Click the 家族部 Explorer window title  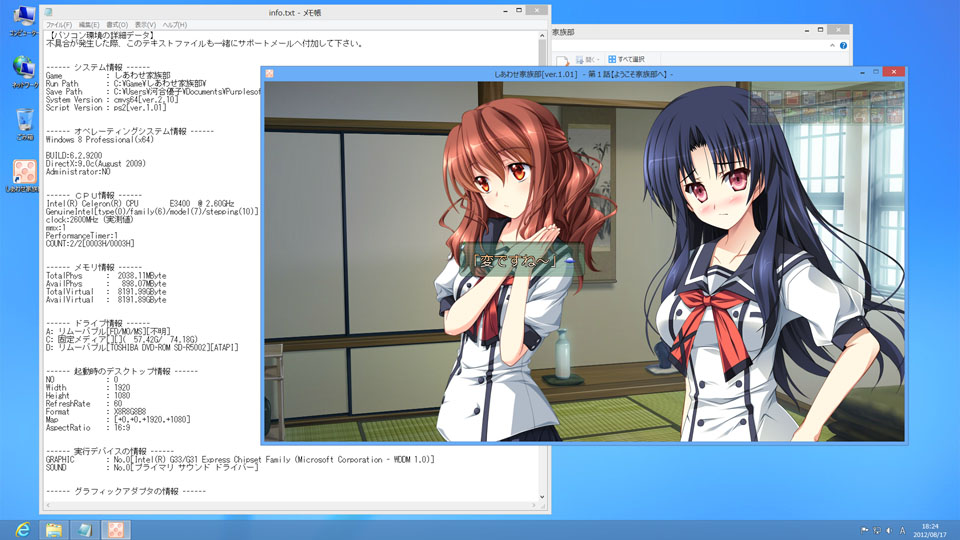[563, 31]
